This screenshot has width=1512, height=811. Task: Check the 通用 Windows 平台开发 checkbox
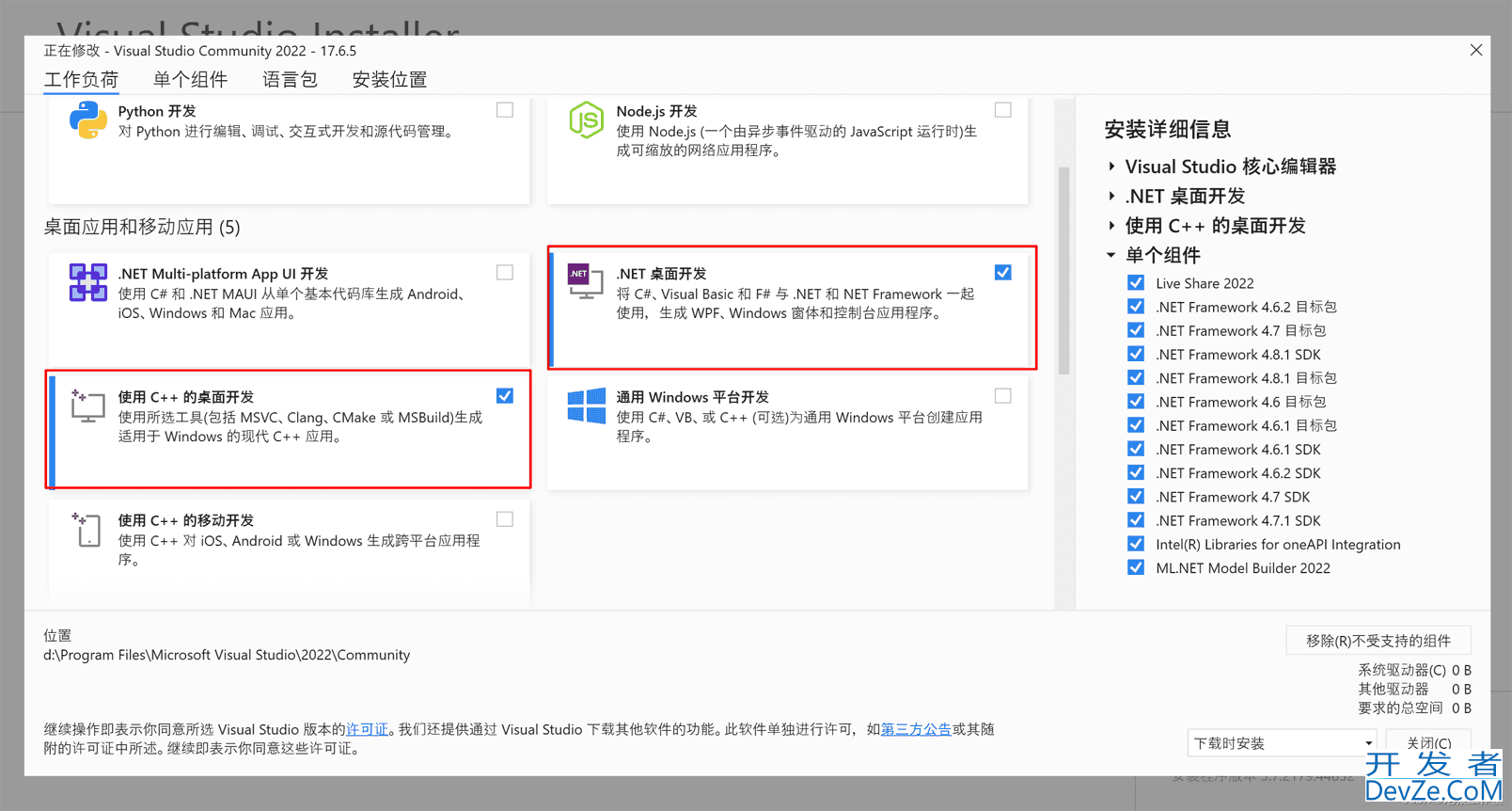pyautogui.click(x=1003, y=396)
